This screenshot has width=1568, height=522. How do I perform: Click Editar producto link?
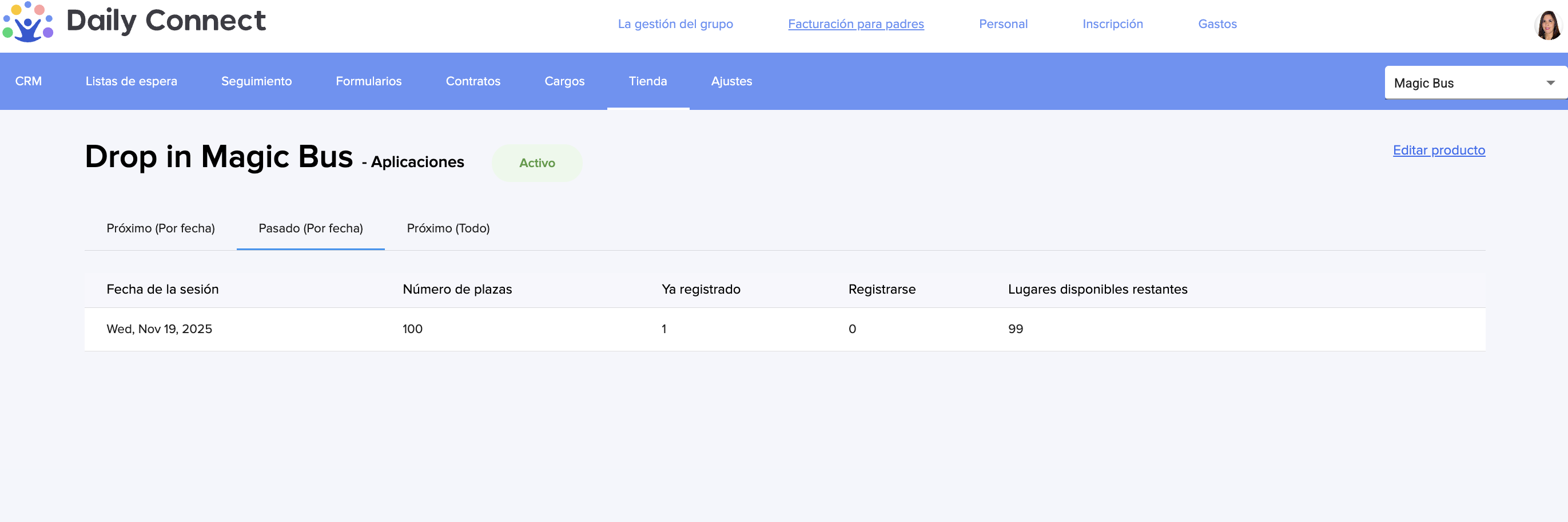[1438, 150]
